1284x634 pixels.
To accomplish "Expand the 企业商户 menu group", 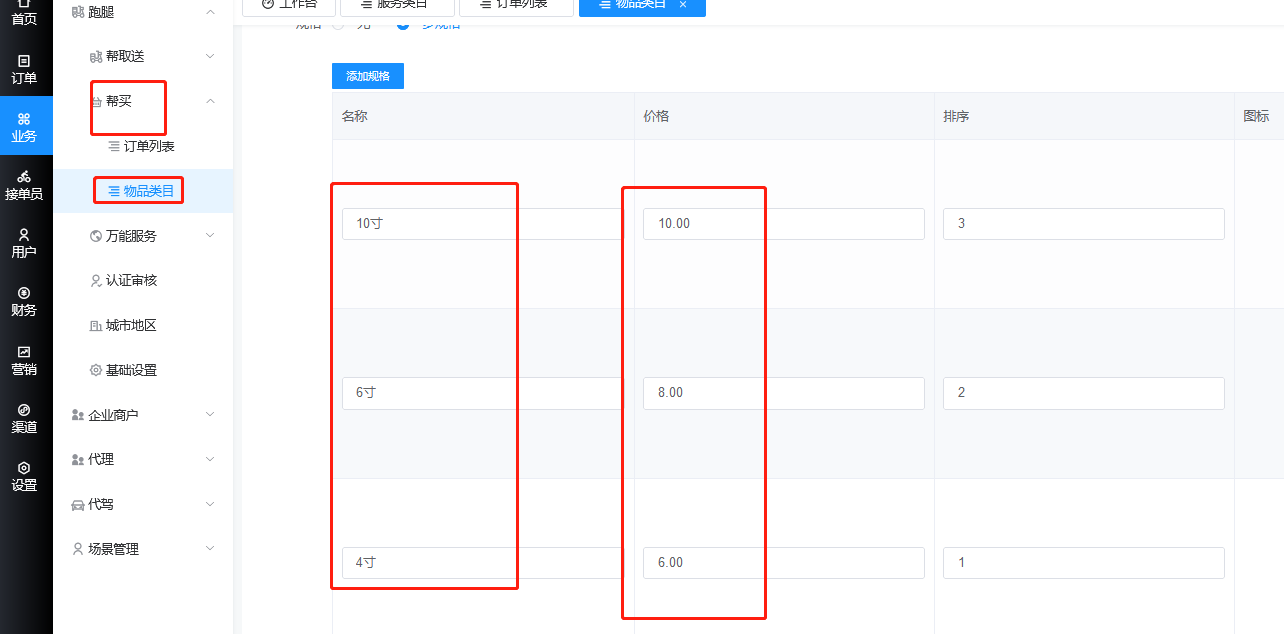I will [x=210, y=414].
